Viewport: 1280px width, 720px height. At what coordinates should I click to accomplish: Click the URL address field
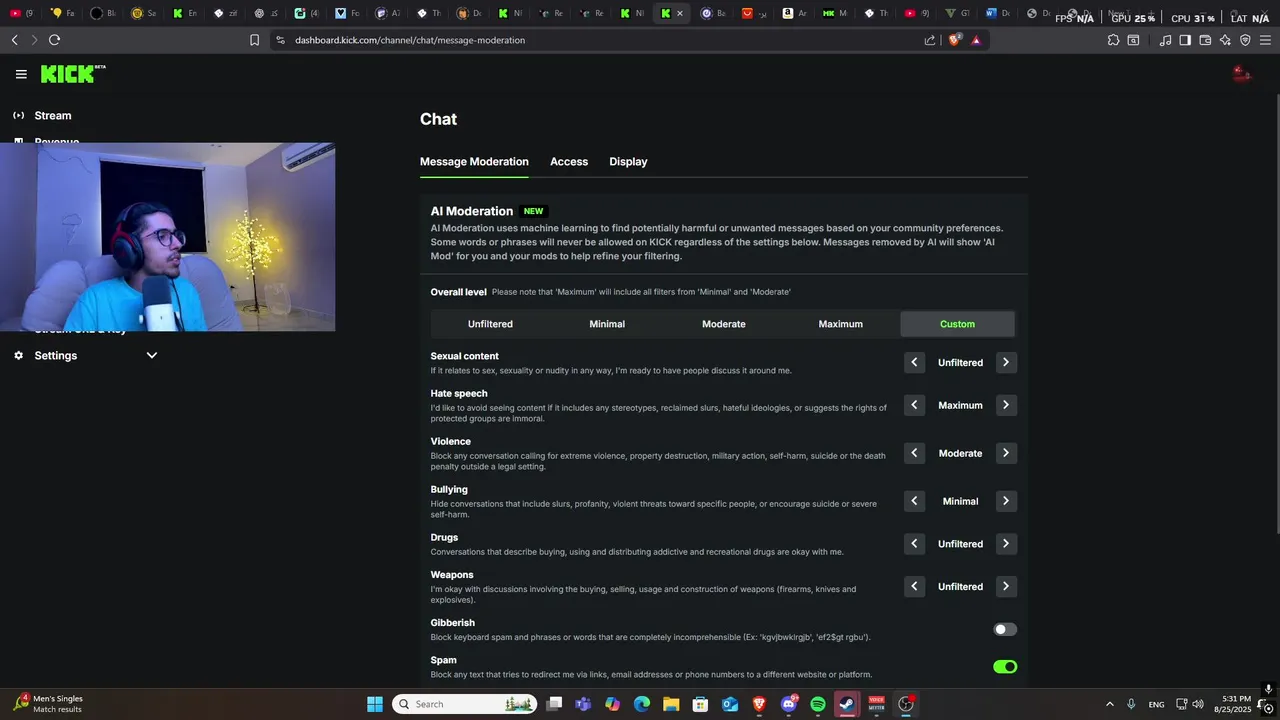pos(600,40)
